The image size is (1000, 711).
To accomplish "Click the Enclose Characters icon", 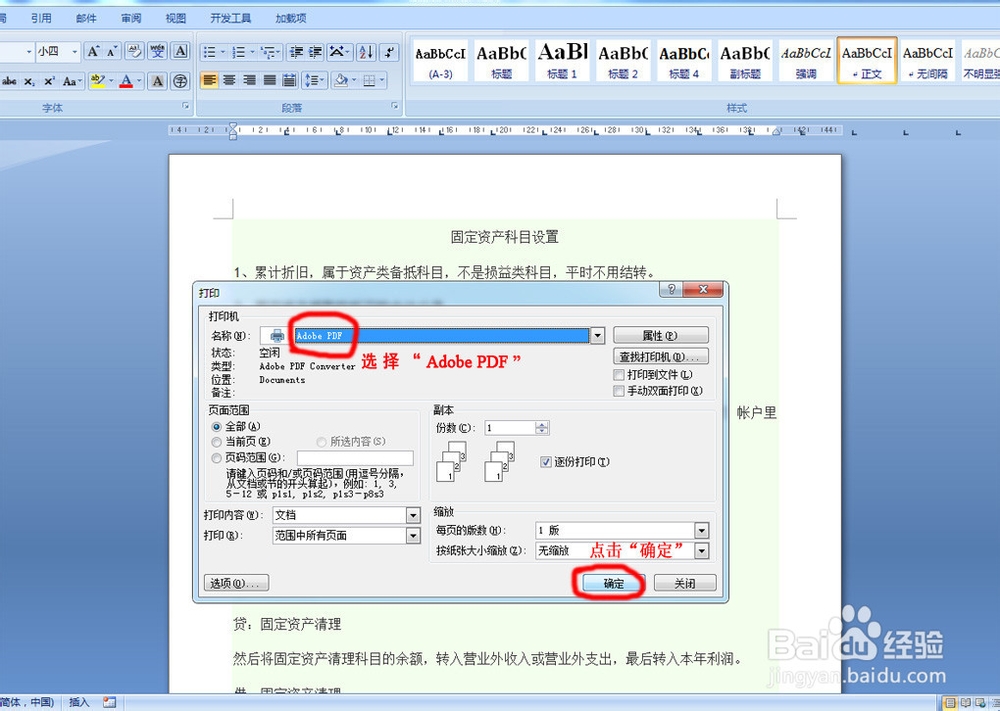I will point(181,81).
